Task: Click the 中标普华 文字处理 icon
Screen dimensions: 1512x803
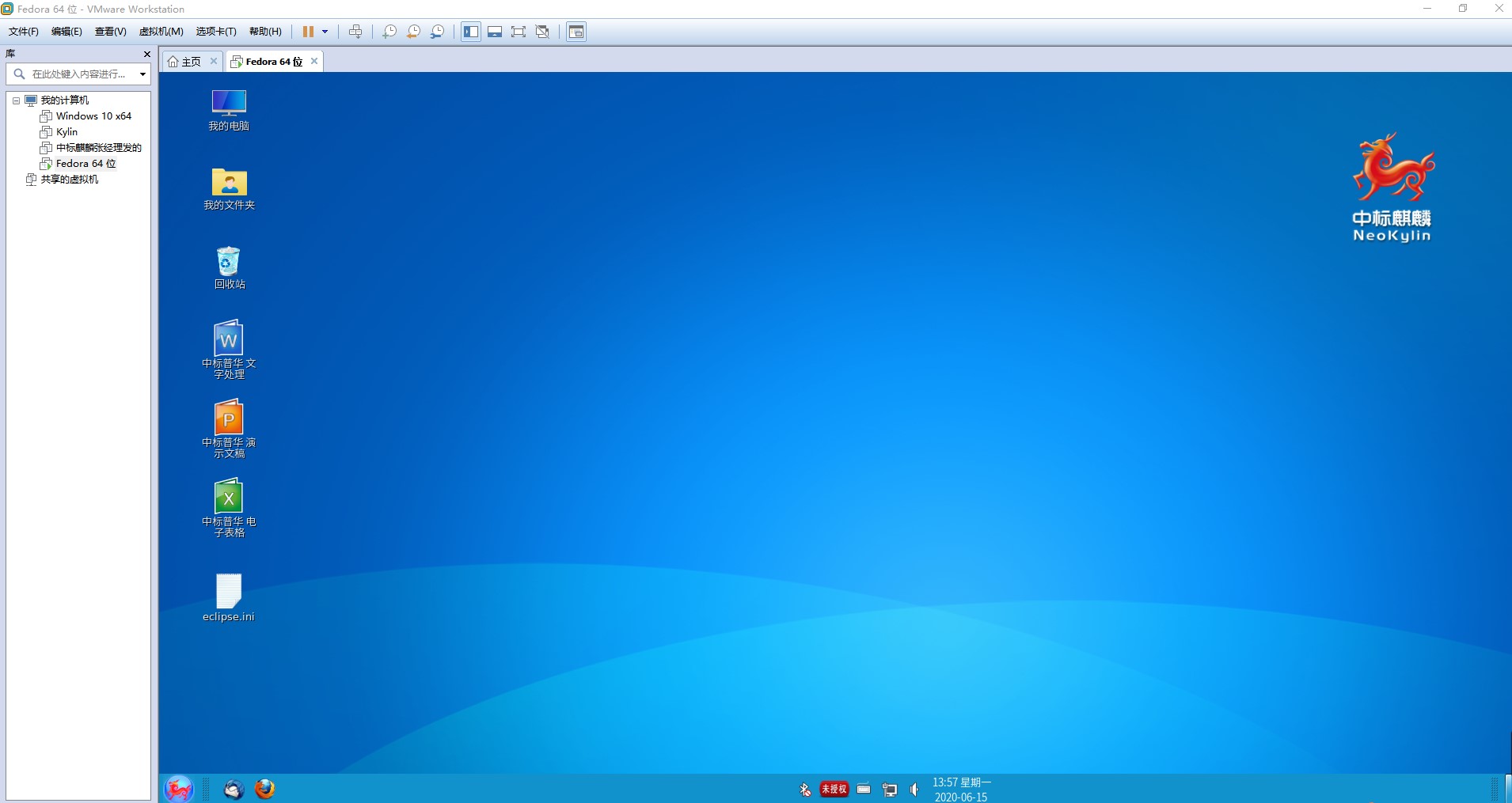Action: click(x=229, y=350)
